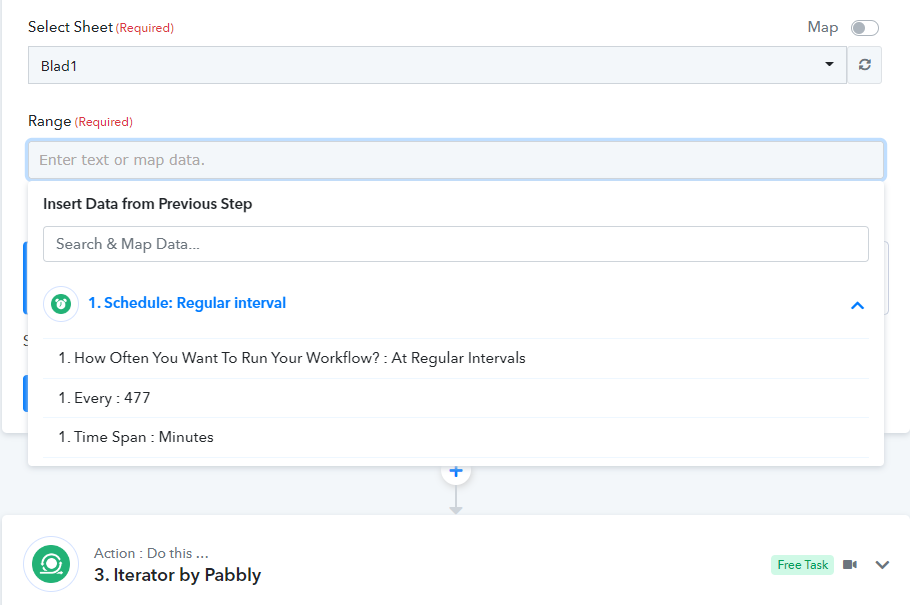The width and height of the screenshot is (910, 605).
Task: Click the Schedule alarm clock icon
Action: point(61,303)
